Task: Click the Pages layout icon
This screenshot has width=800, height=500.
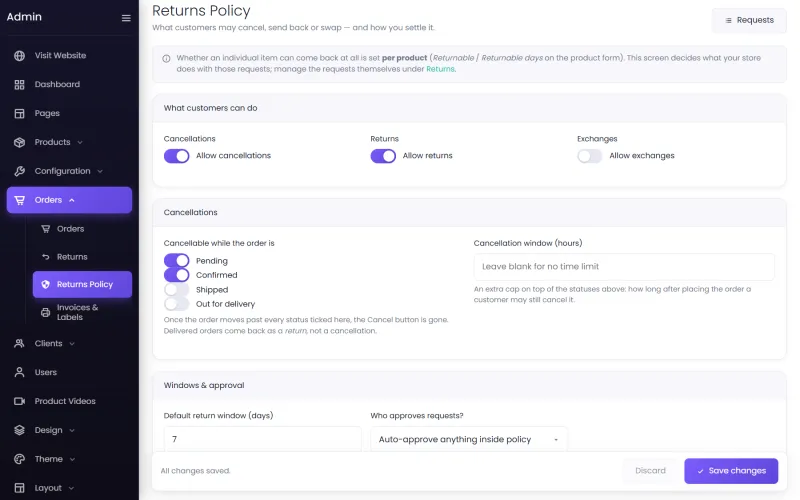Action: coord(19,113)
